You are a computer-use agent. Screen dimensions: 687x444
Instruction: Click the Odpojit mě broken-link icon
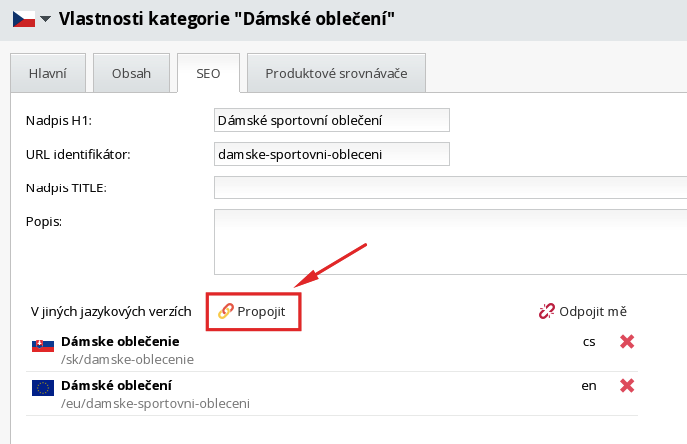coord(547,311)
